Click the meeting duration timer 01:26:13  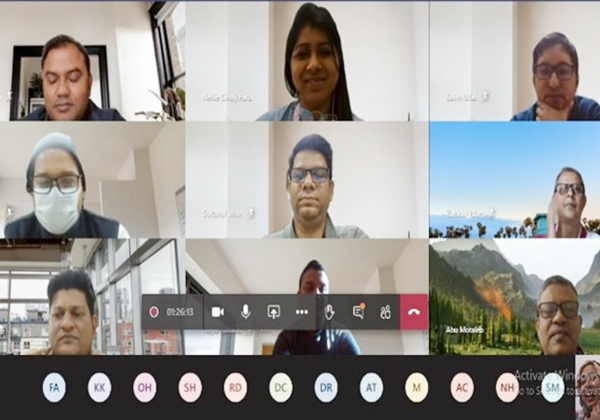pos(178,312)
